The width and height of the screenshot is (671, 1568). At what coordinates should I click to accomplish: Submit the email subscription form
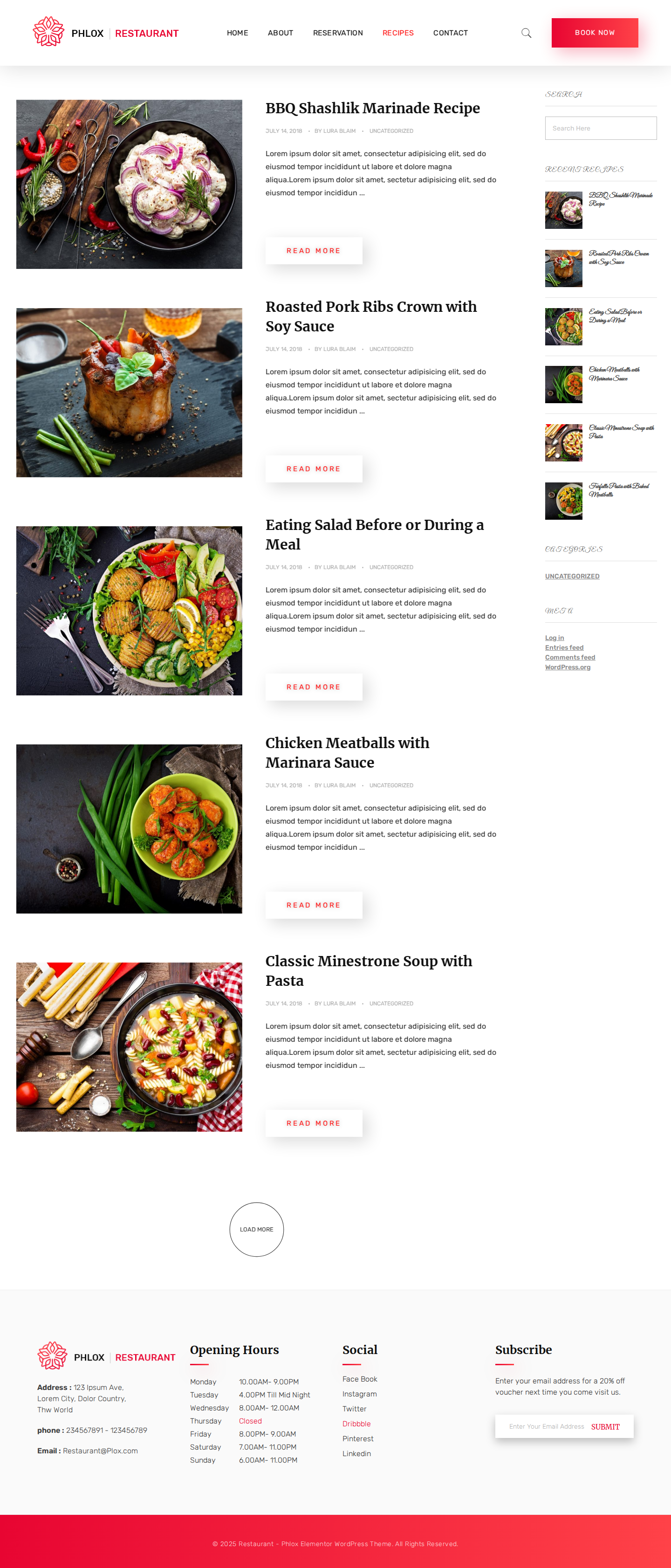(605, 1426)
